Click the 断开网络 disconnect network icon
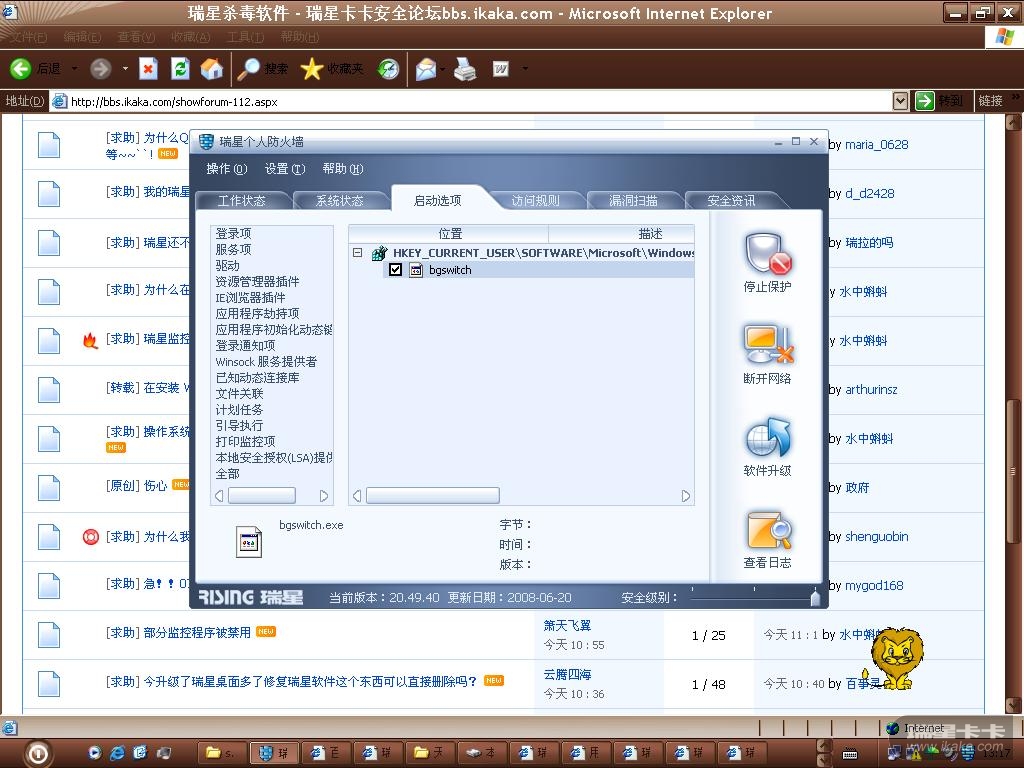This screenshot has height=768, width=1024. (767, 344)
